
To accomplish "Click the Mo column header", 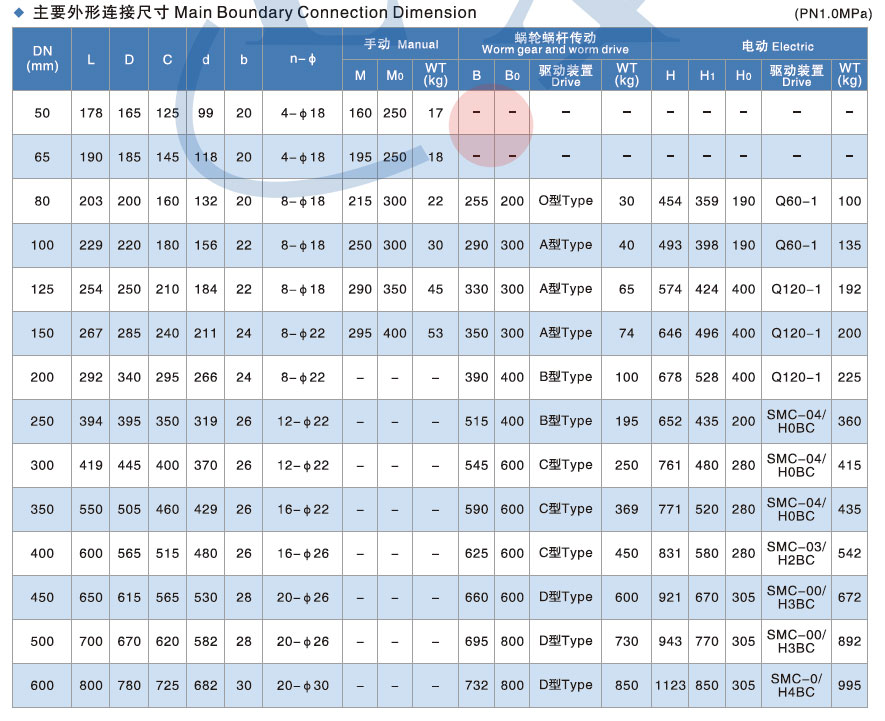I will (395, 75).
